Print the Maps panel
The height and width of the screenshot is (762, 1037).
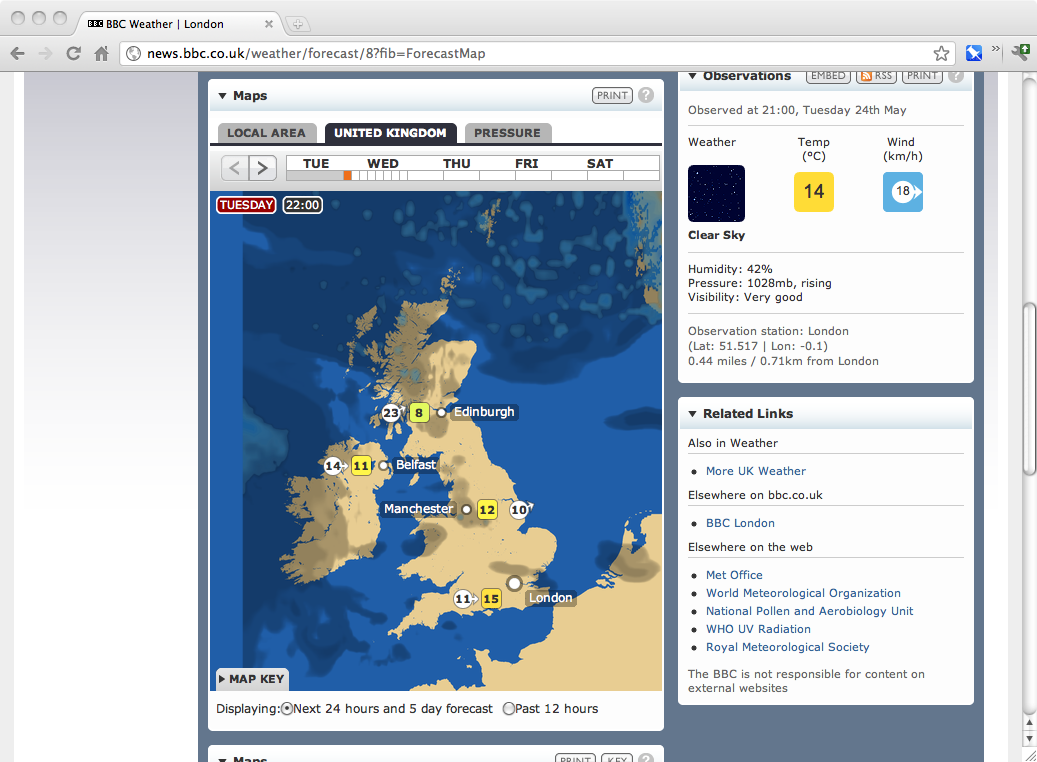click(x=612, y=95)
